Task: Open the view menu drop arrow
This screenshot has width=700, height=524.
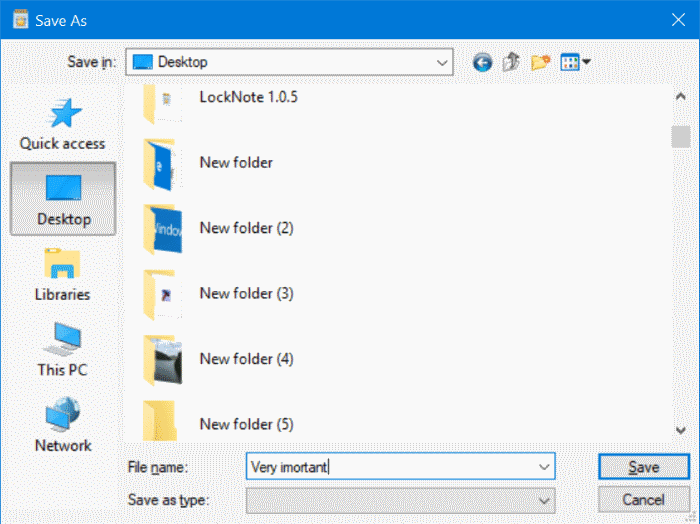Action: point(587,62)
